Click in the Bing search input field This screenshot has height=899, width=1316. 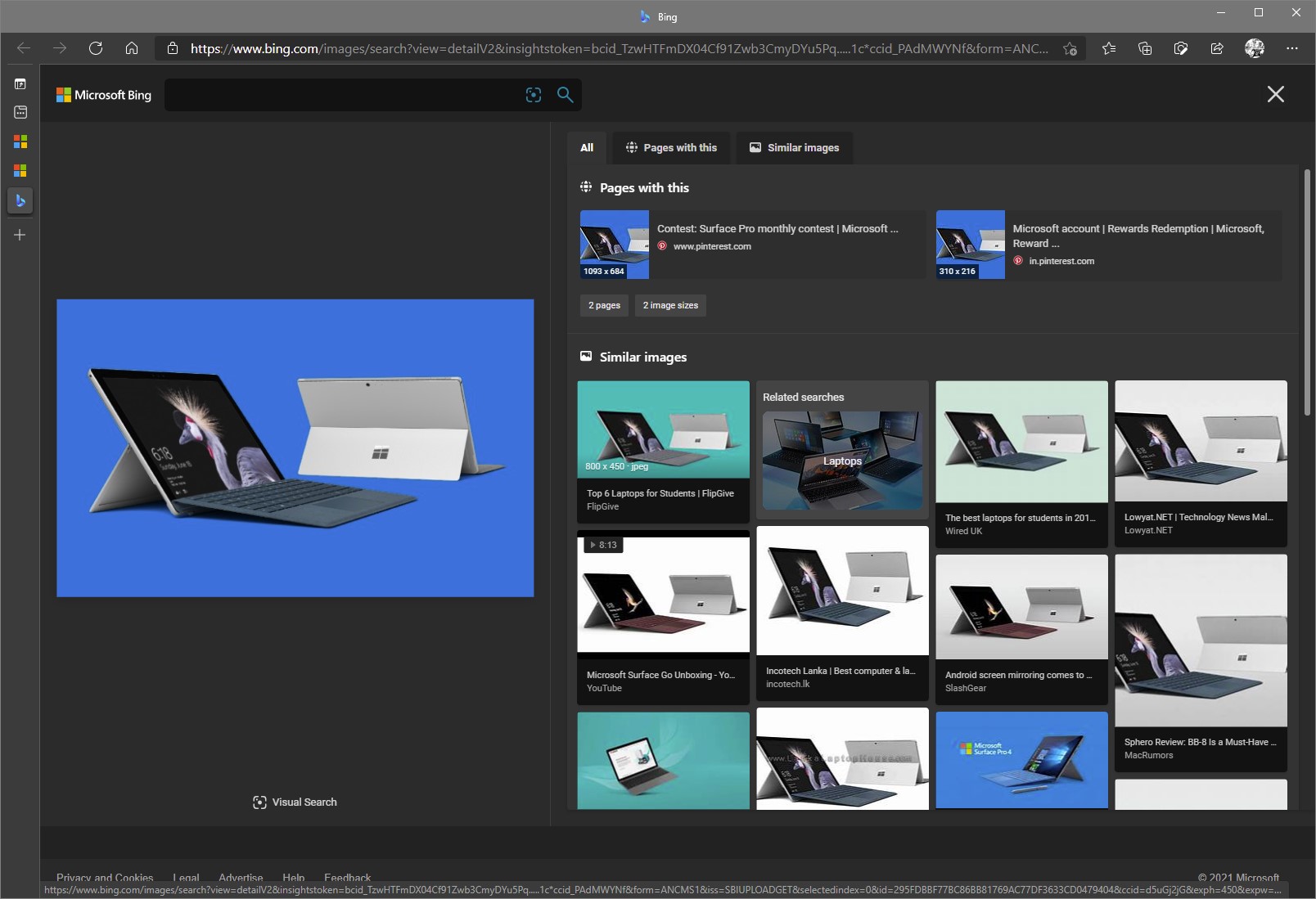coord(344,95)
